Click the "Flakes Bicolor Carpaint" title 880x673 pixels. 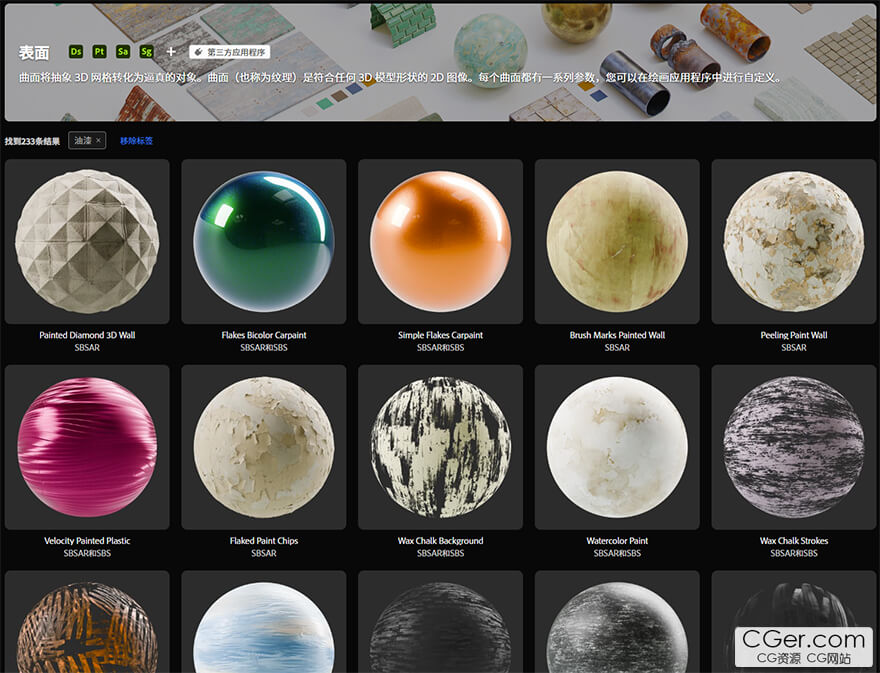click(264, 335)
